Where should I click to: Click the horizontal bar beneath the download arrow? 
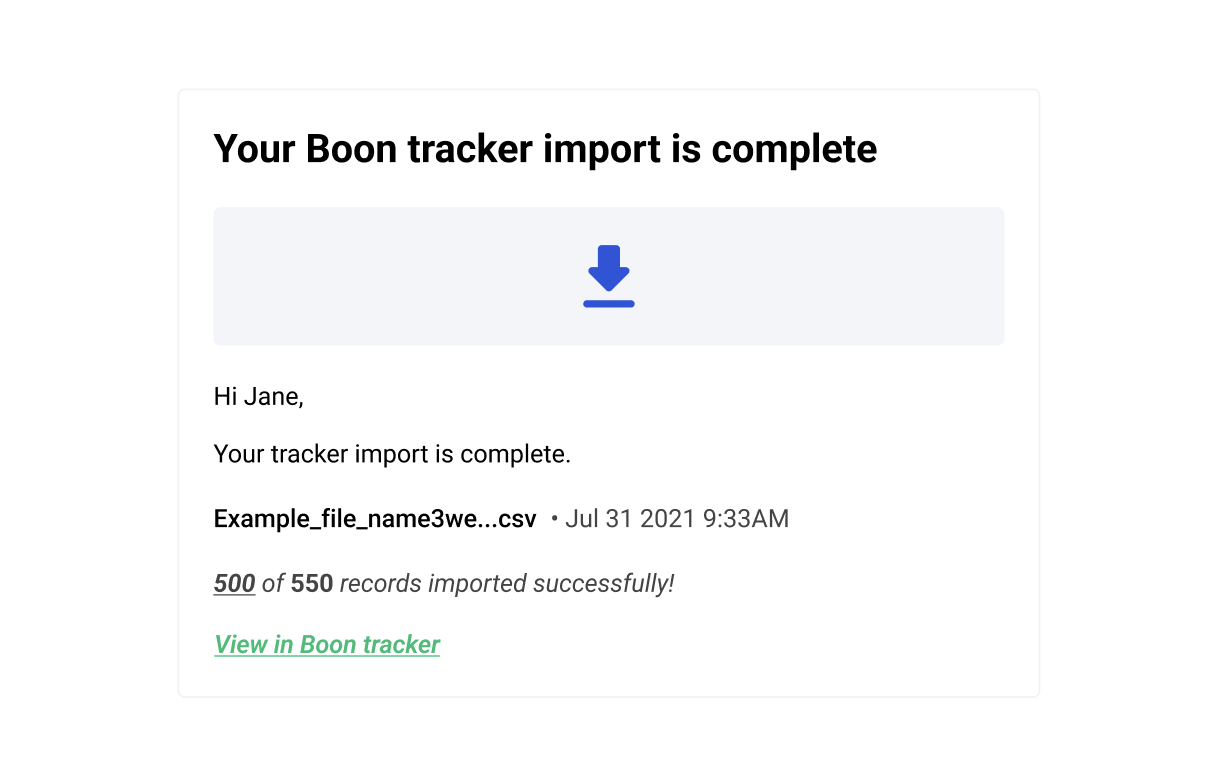pos(609,303)
